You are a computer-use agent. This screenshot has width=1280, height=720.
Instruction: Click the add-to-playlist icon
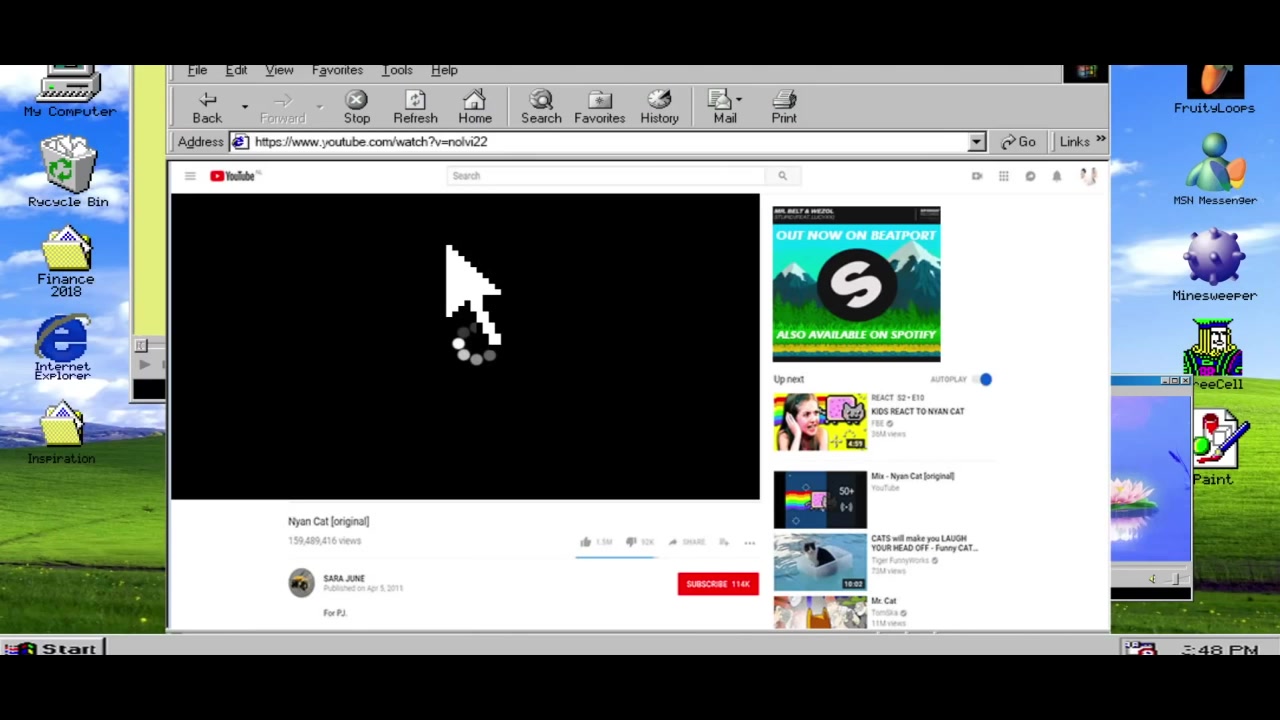[x=723, y=542]
